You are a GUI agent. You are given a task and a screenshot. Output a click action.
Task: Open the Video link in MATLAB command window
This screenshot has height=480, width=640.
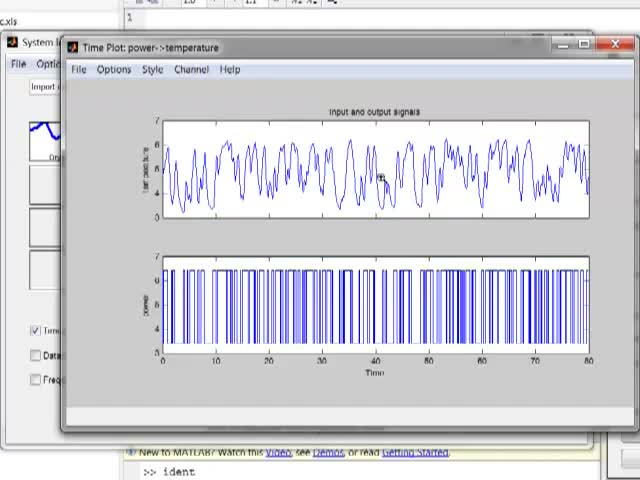click(x=278, y=452)
